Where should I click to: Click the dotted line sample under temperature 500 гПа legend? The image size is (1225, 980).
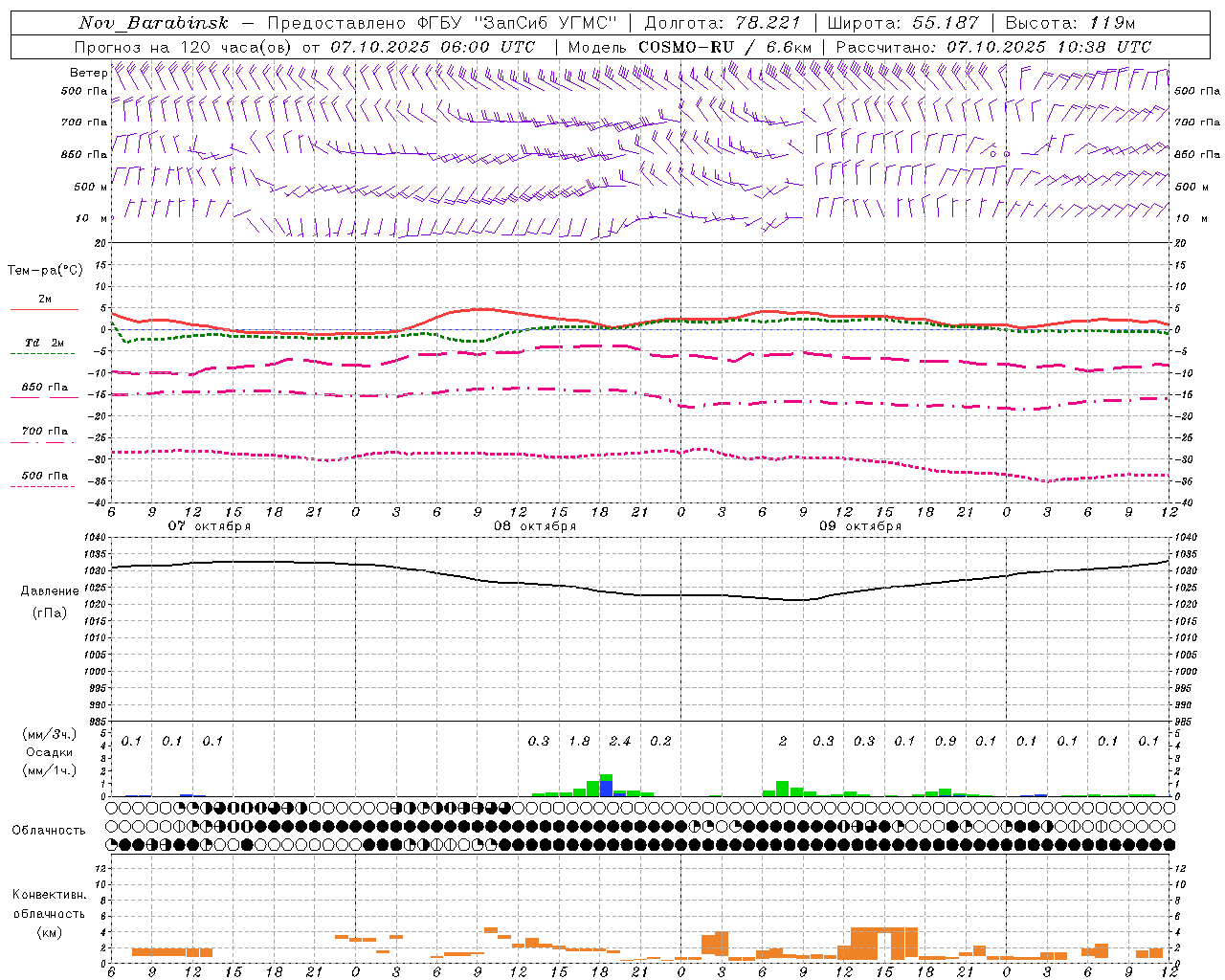42,486
